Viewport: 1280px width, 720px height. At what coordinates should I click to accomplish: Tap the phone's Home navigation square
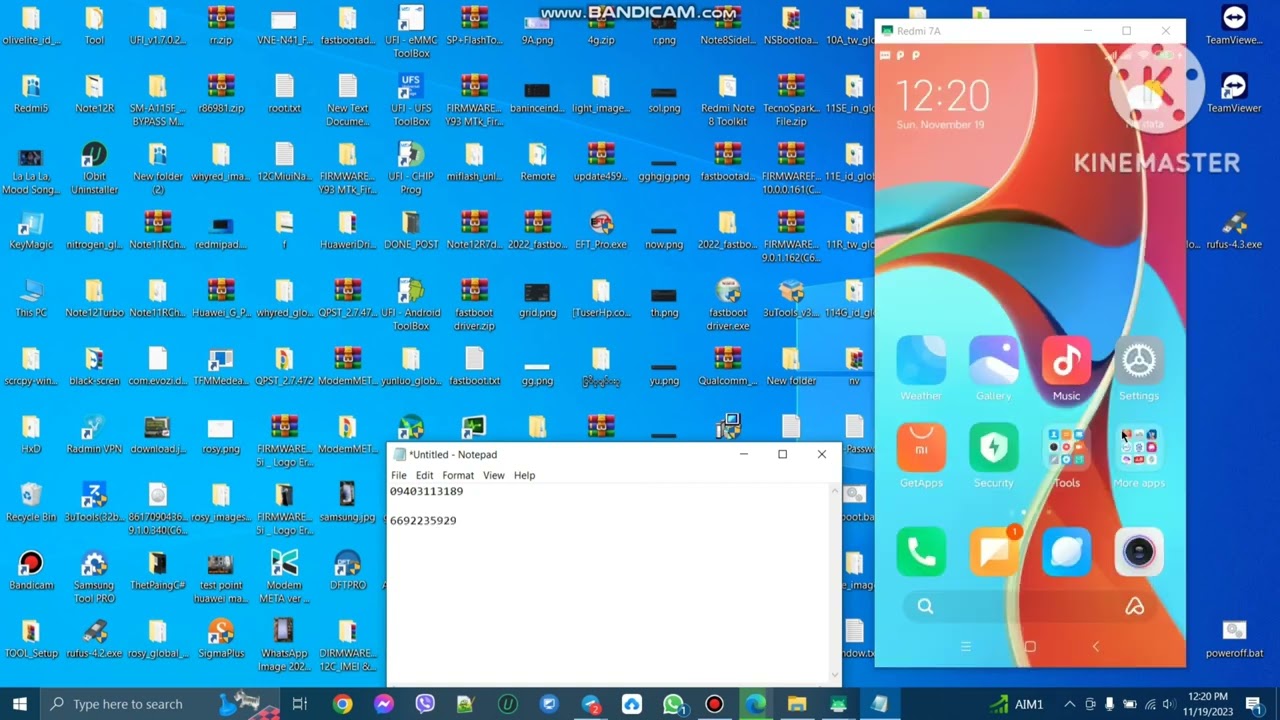point(1030,647)
